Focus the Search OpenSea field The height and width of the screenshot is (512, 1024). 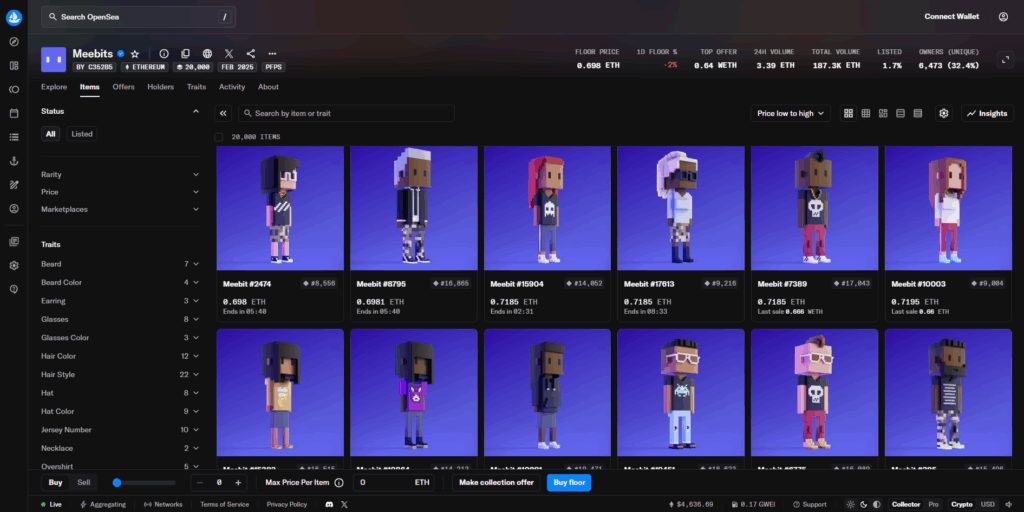[x=138, y=17]
